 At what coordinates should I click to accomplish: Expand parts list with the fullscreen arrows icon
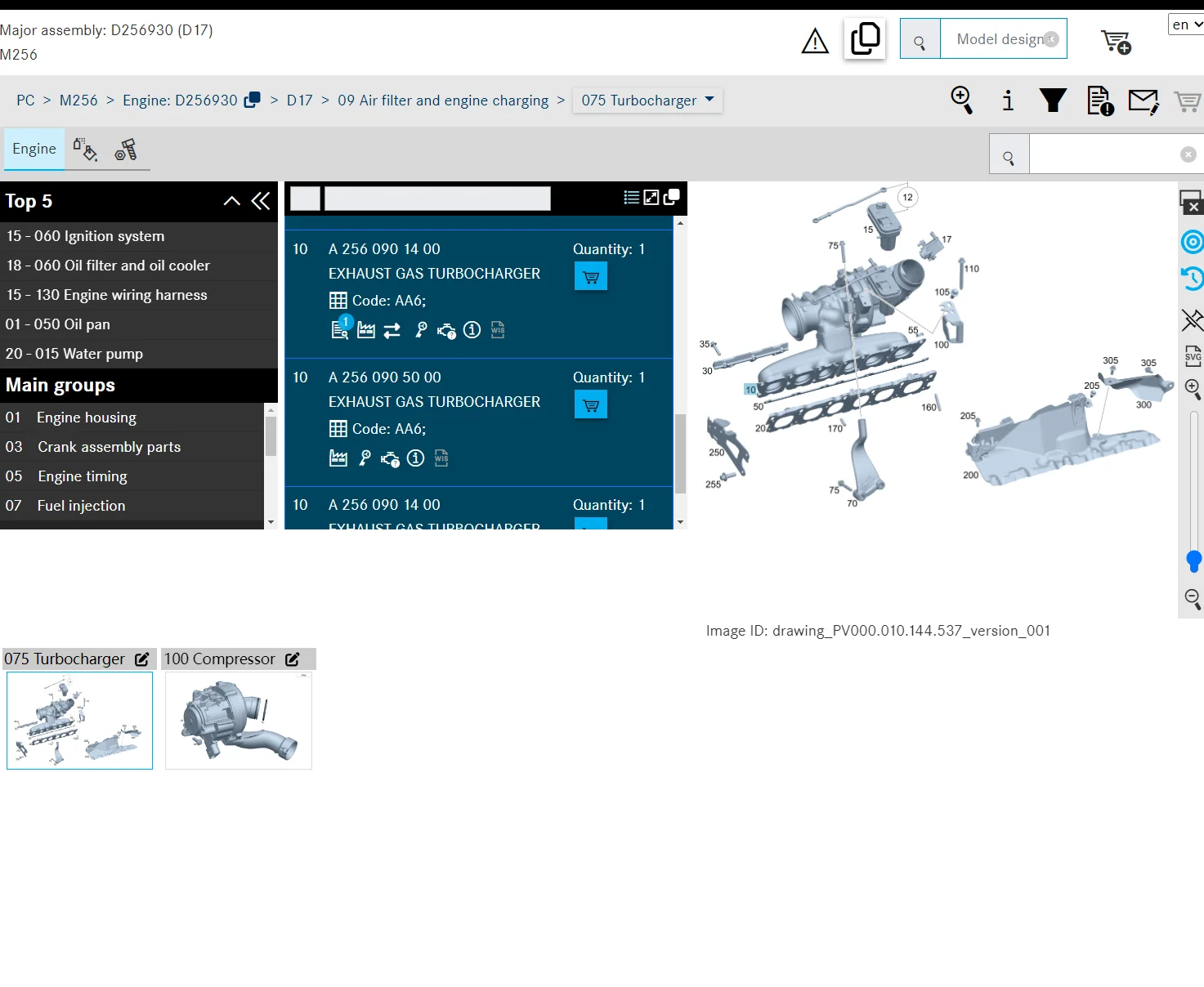pos(651,197)
